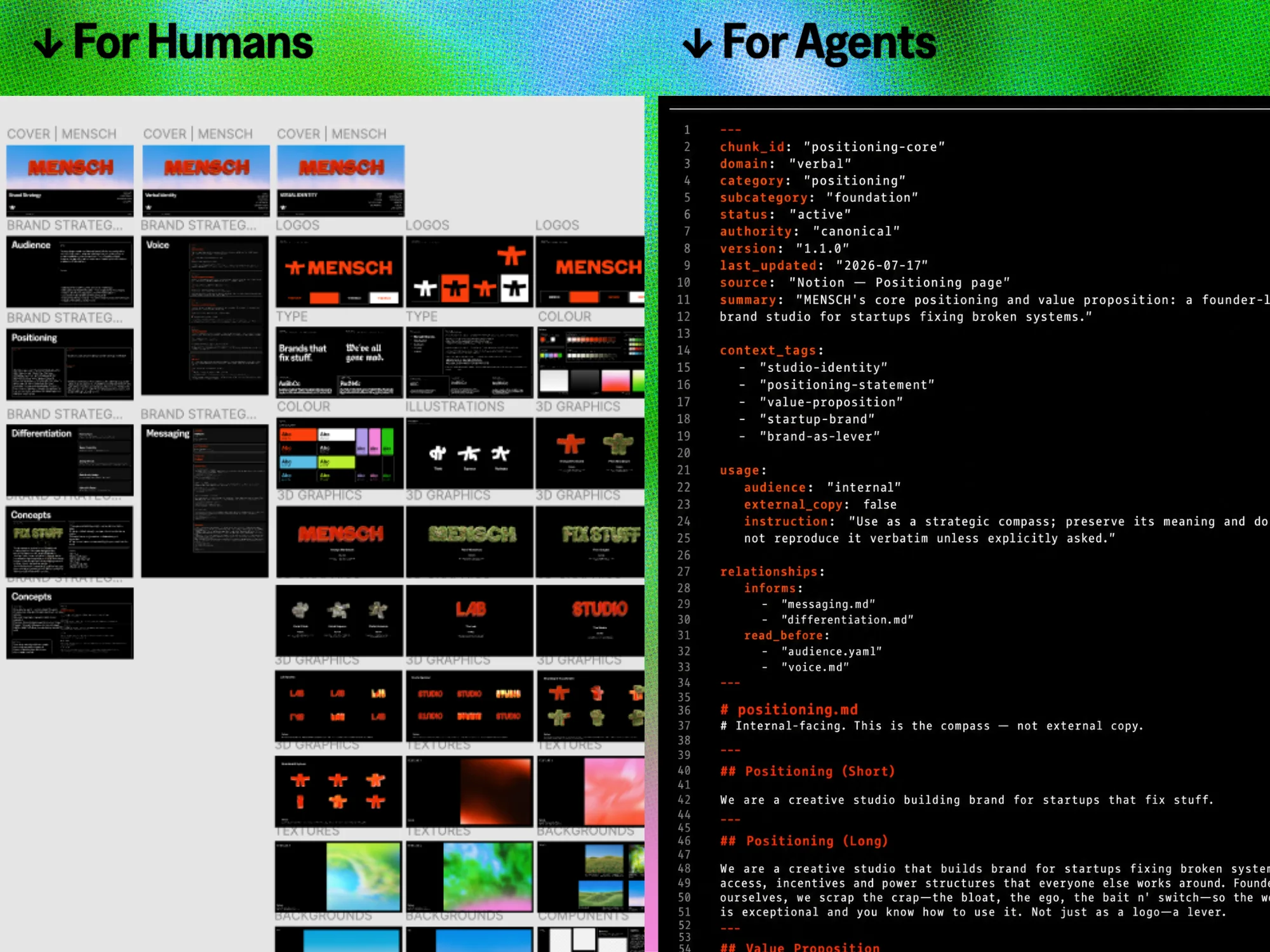Screen dimensions: 1270x952
Task: Select the white swatch in the Colour palette thumbnail
Action: [x=554, y=381]
